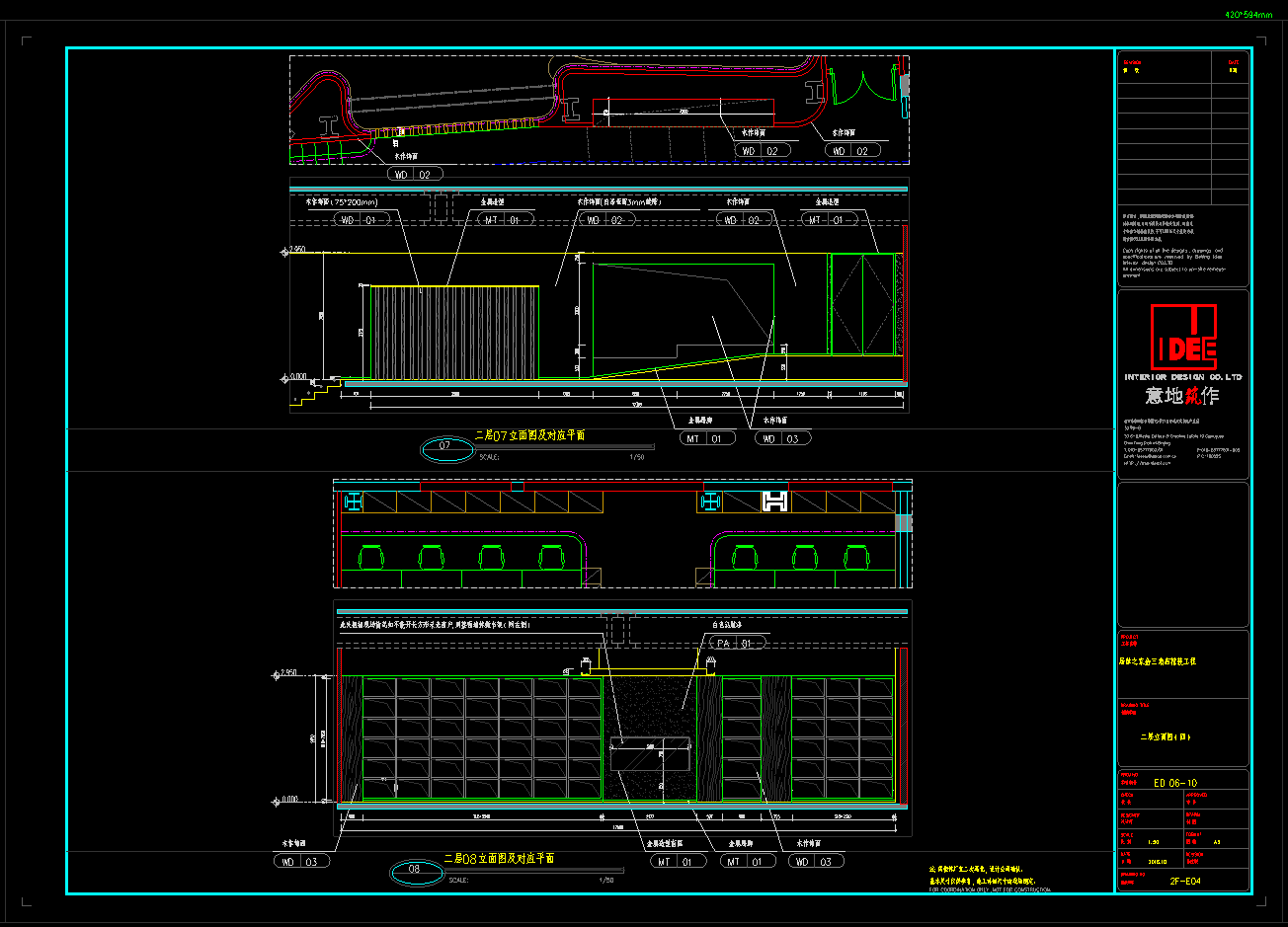Screen dimensions: 1288x927
Task: Click the English copyright notice paragraph
Action: pyautogui.click(x=1173, y=264)
